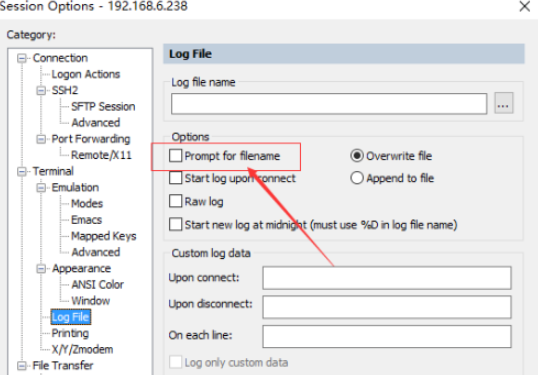
Task: Enable Raw log option
Action: [x=175, y=201]
